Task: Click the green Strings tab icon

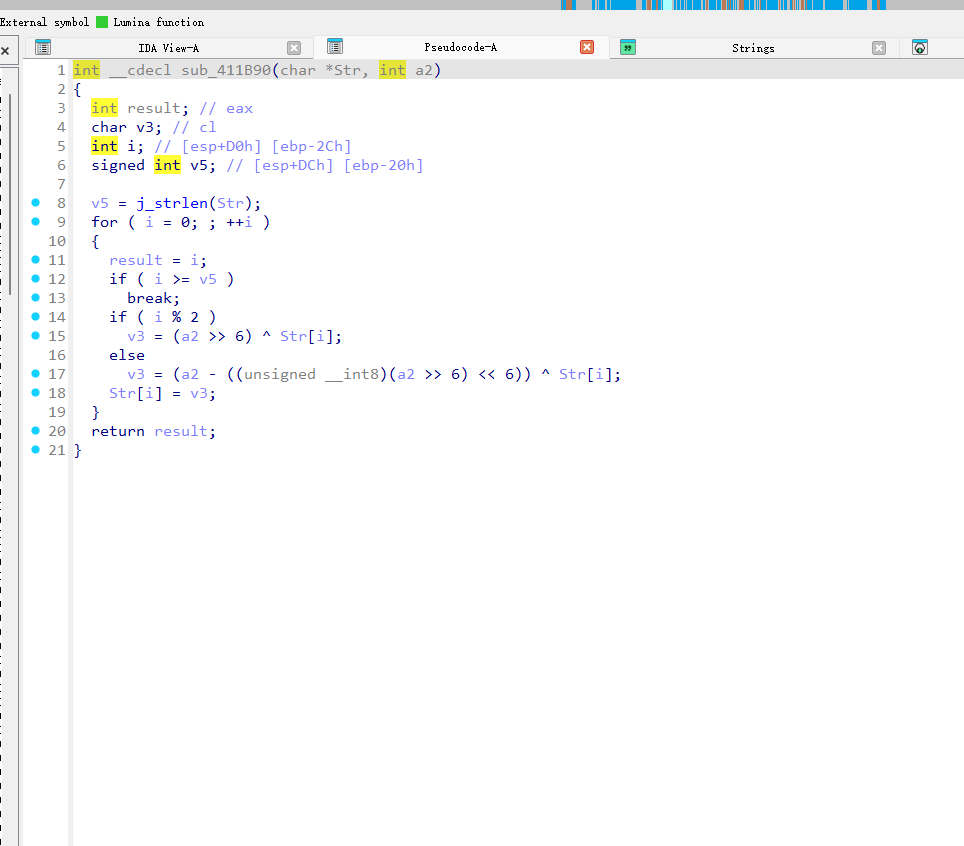Action: (628, 47)
